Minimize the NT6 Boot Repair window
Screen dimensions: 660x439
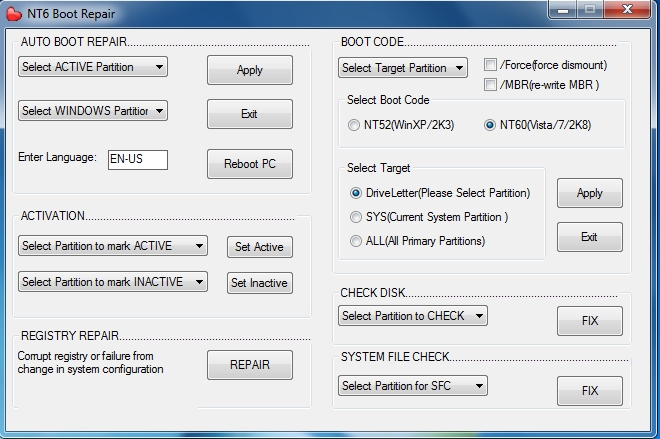pos(563,10)
